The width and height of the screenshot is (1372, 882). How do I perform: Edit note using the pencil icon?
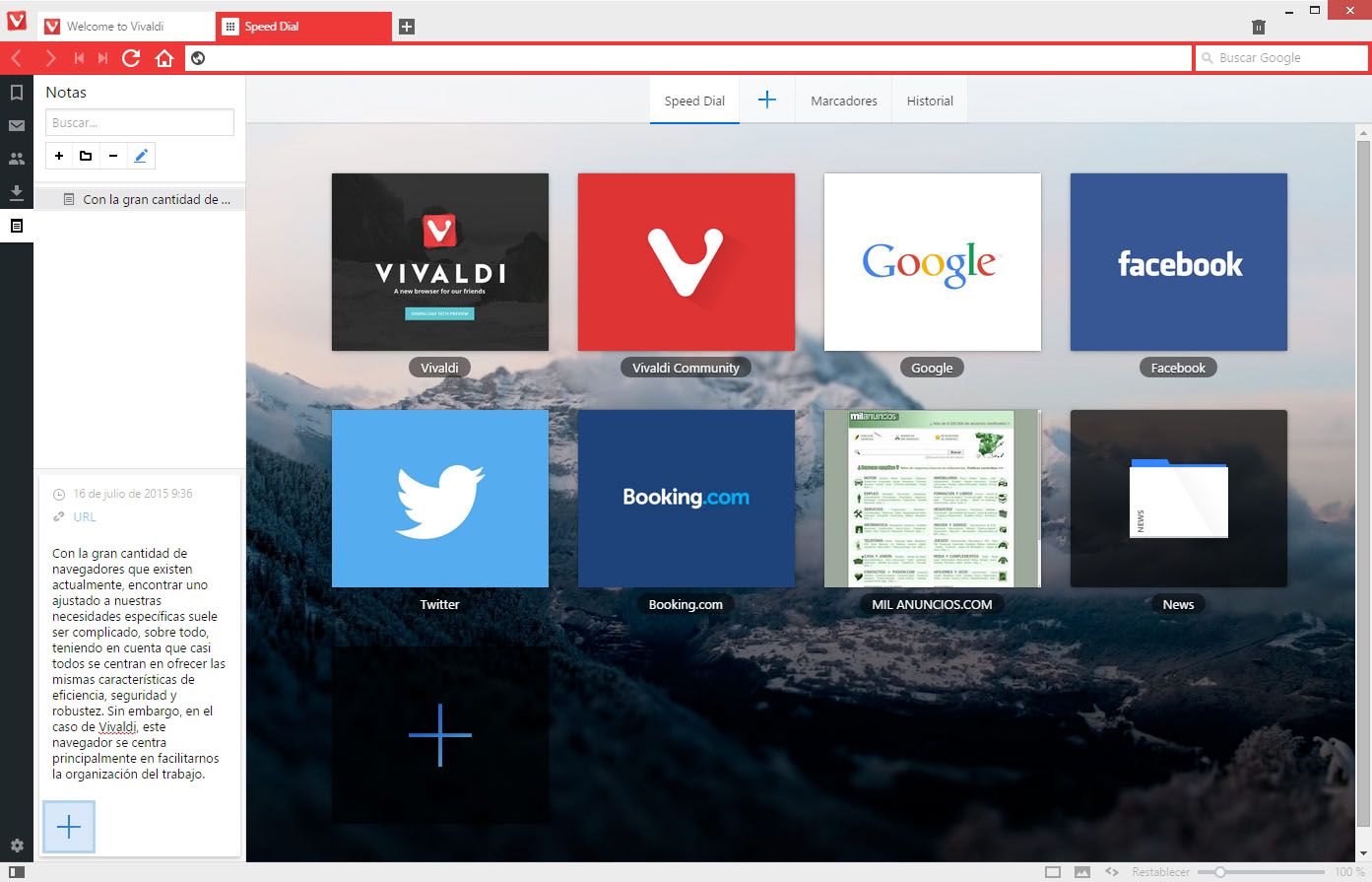(x=141, y=156)
